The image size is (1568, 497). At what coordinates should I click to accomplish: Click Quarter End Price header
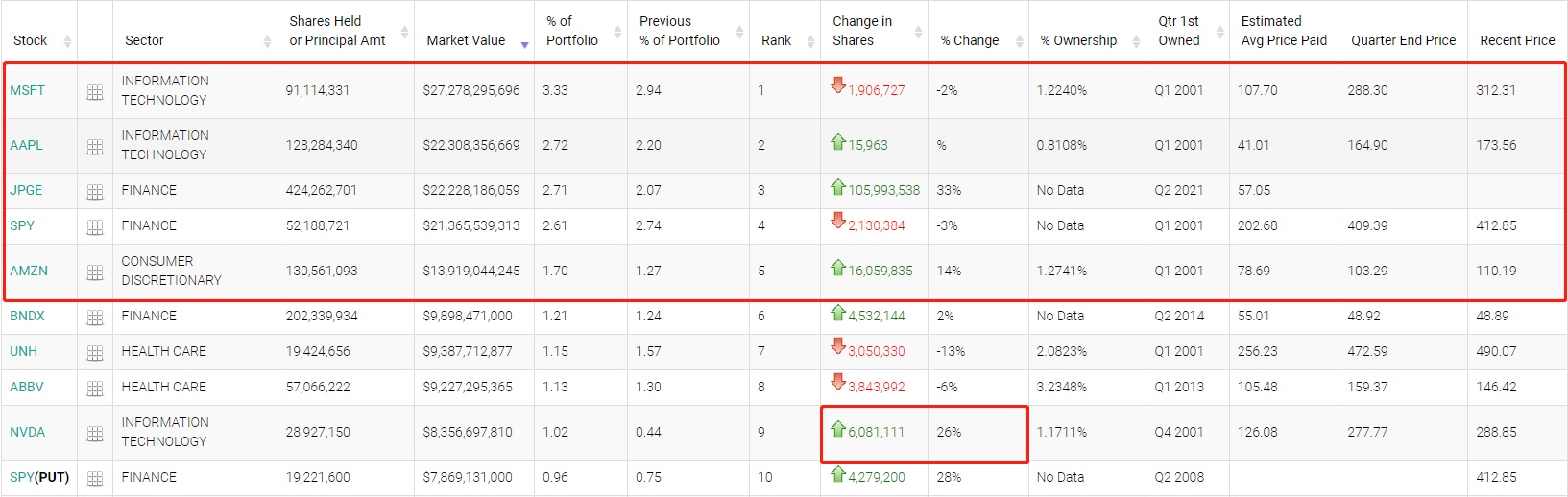click(x=1403, y=40)
